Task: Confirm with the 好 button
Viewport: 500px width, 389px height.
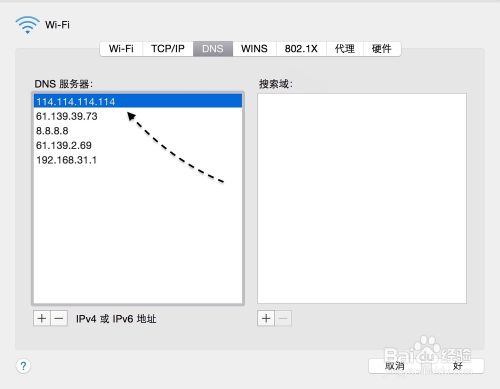Action: [458, 366]
